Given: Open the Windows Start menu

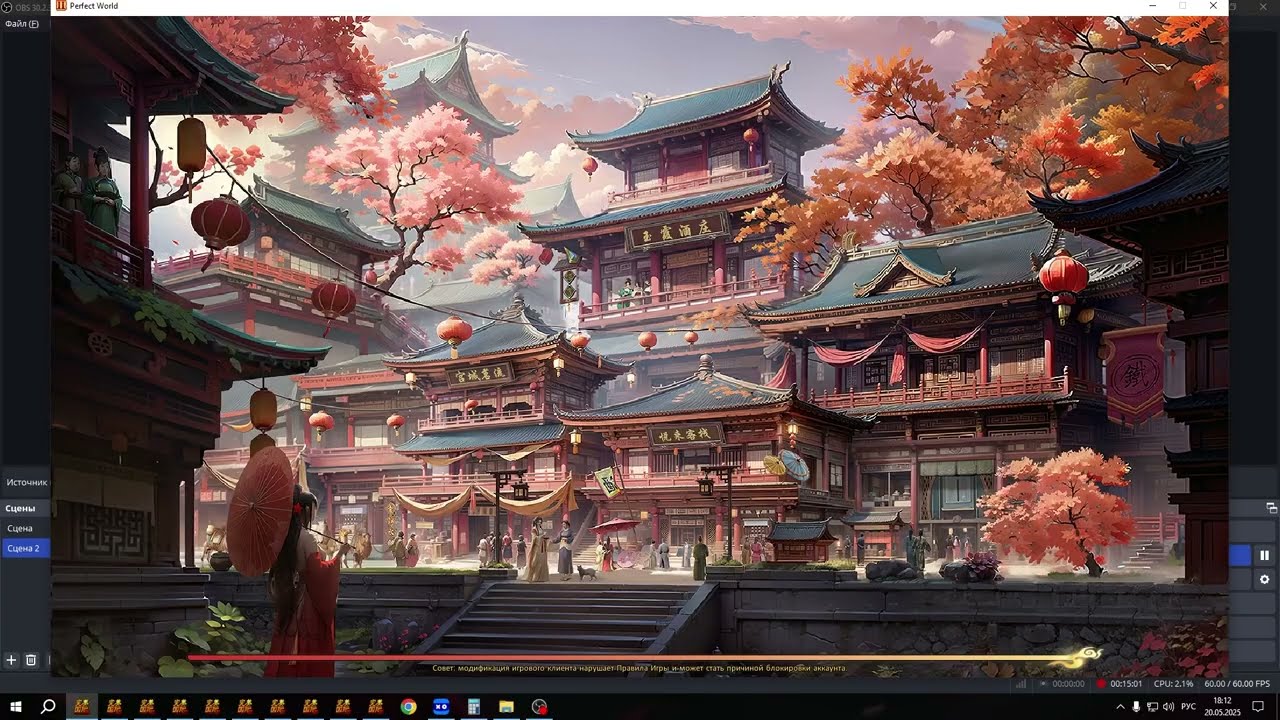Looking at the screenshot, I should 16,707.
